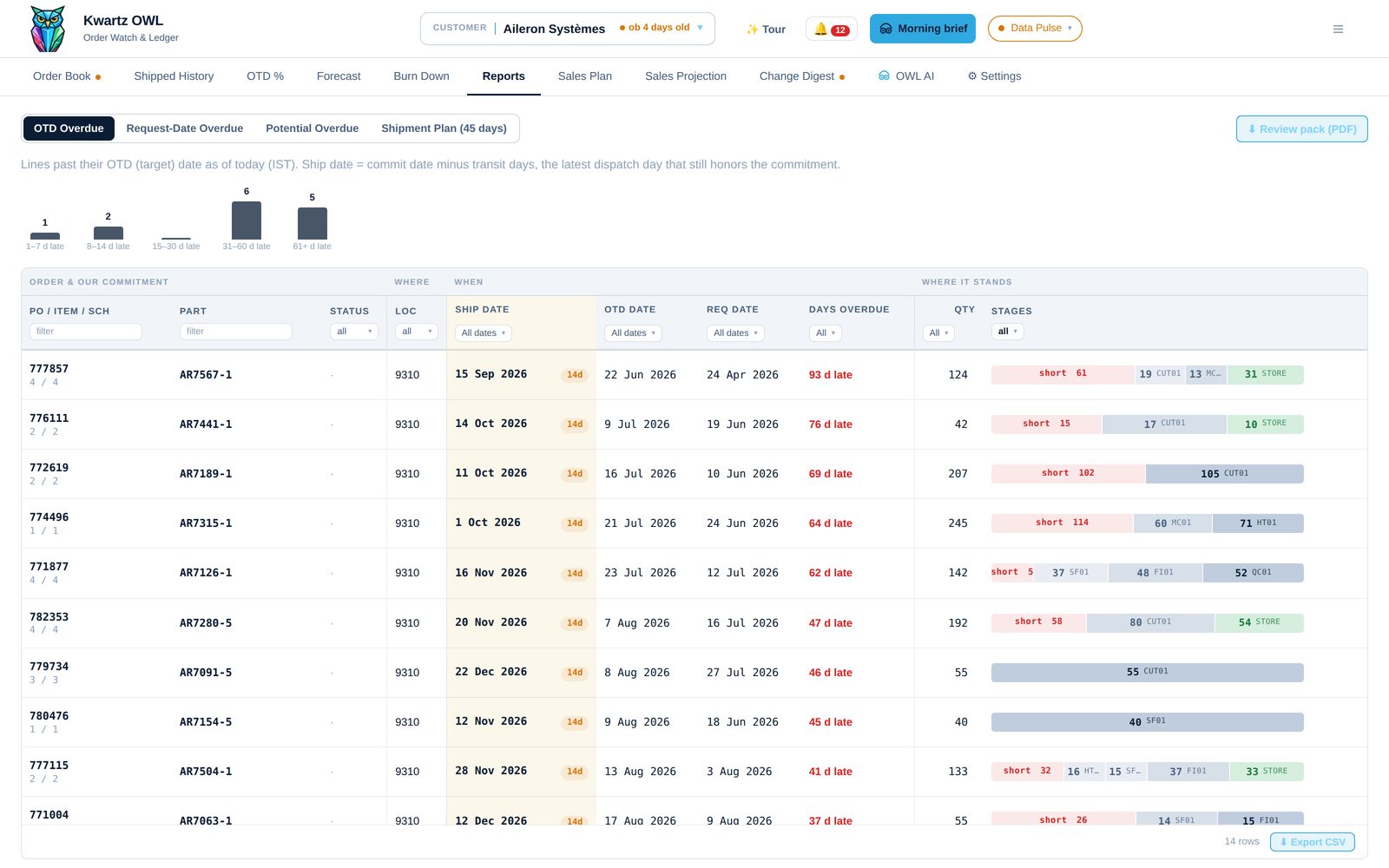Click the 8–14 d late histogram bar
This screenshot has width=1389, height=868.
point(109,233)
